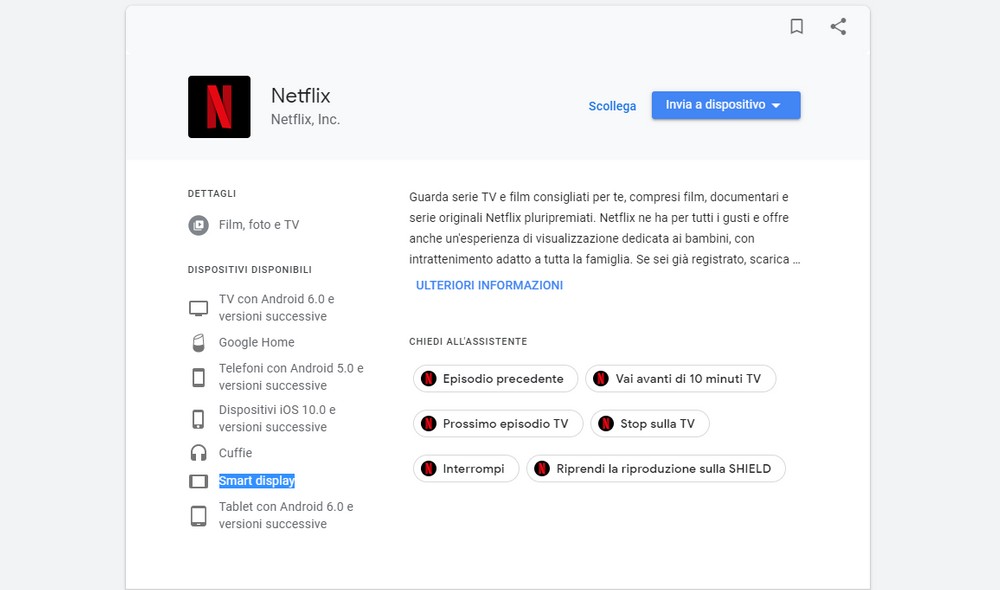Open the Invia a dispositivo dropdown
1000x590 pixels.
pos(725,105)
